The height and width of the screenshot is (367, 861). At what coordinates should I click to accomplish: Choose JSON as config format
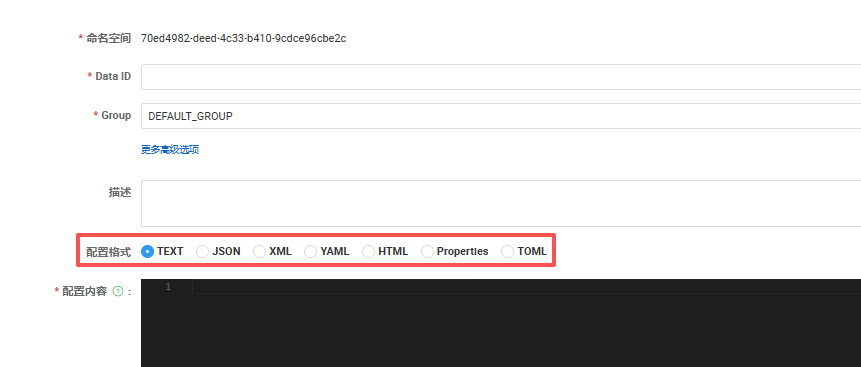pyautogui.click(x=203, y=252)
